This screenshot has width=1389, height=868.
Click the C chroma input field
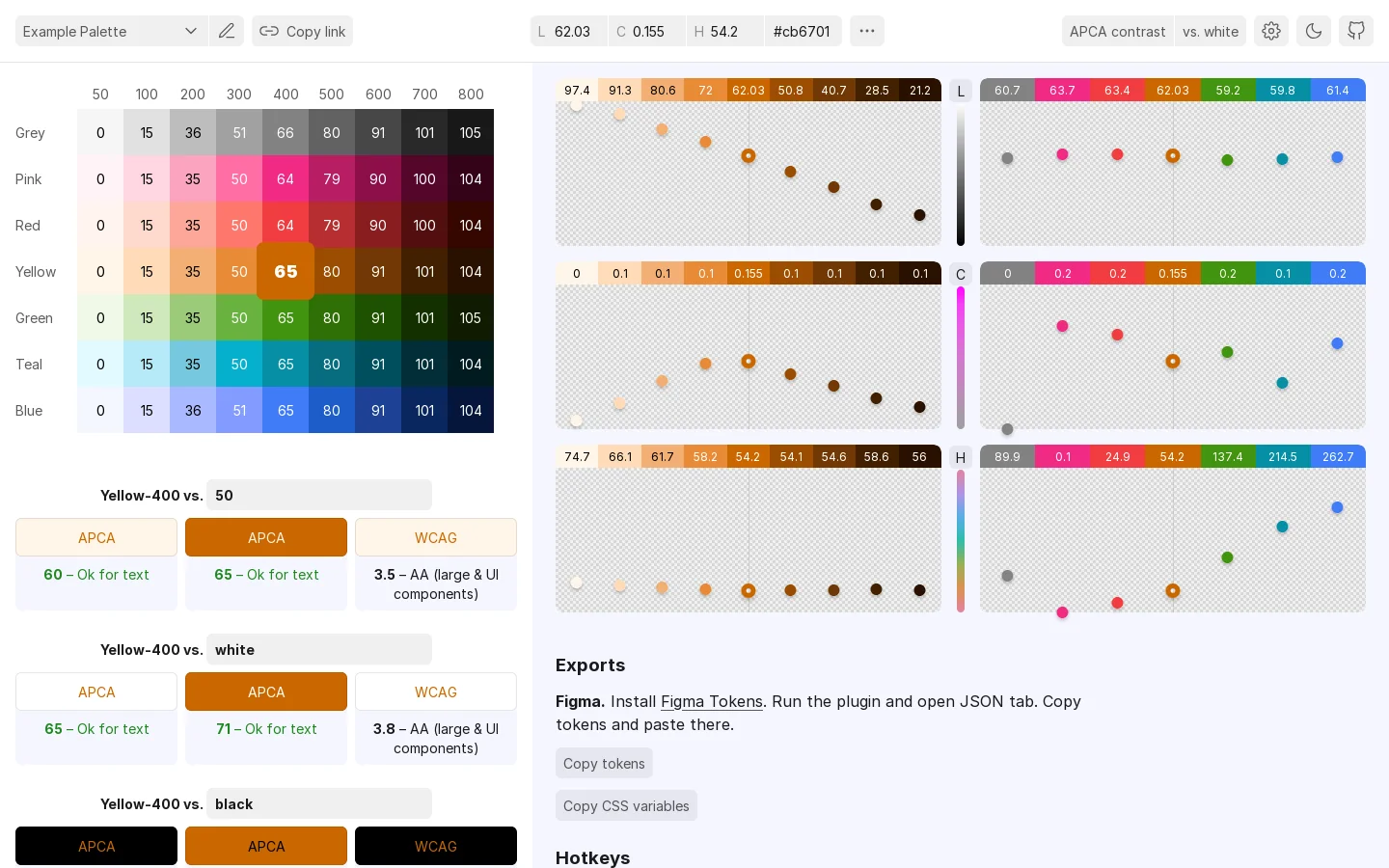[x=647, y=31]
